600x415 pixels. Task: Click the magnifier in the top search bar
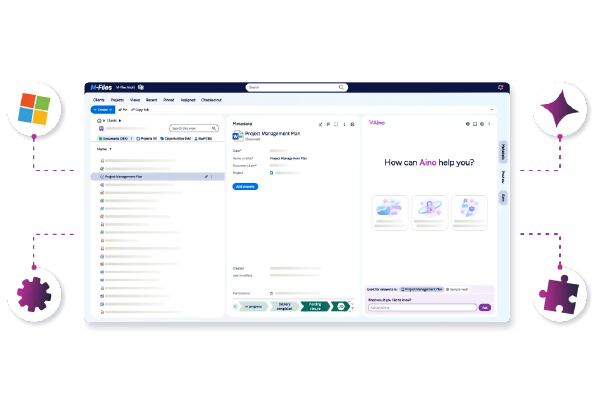(x=341, y=88)
